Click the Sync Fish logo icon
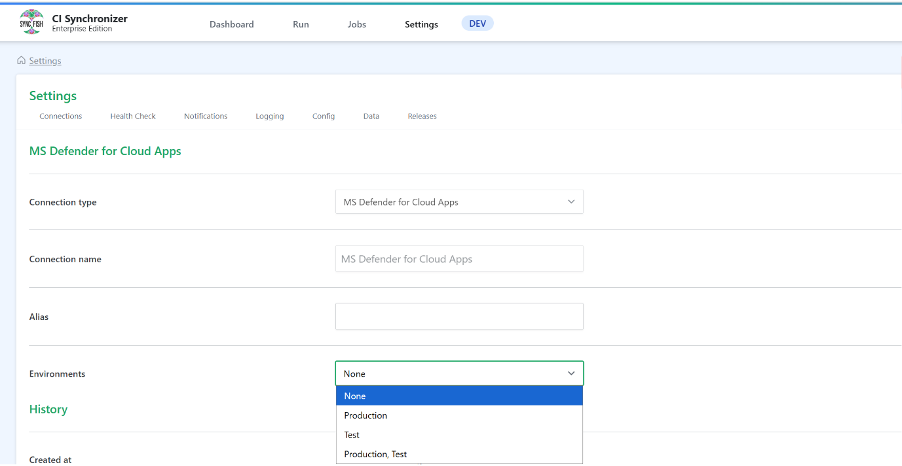 point(32,22)
